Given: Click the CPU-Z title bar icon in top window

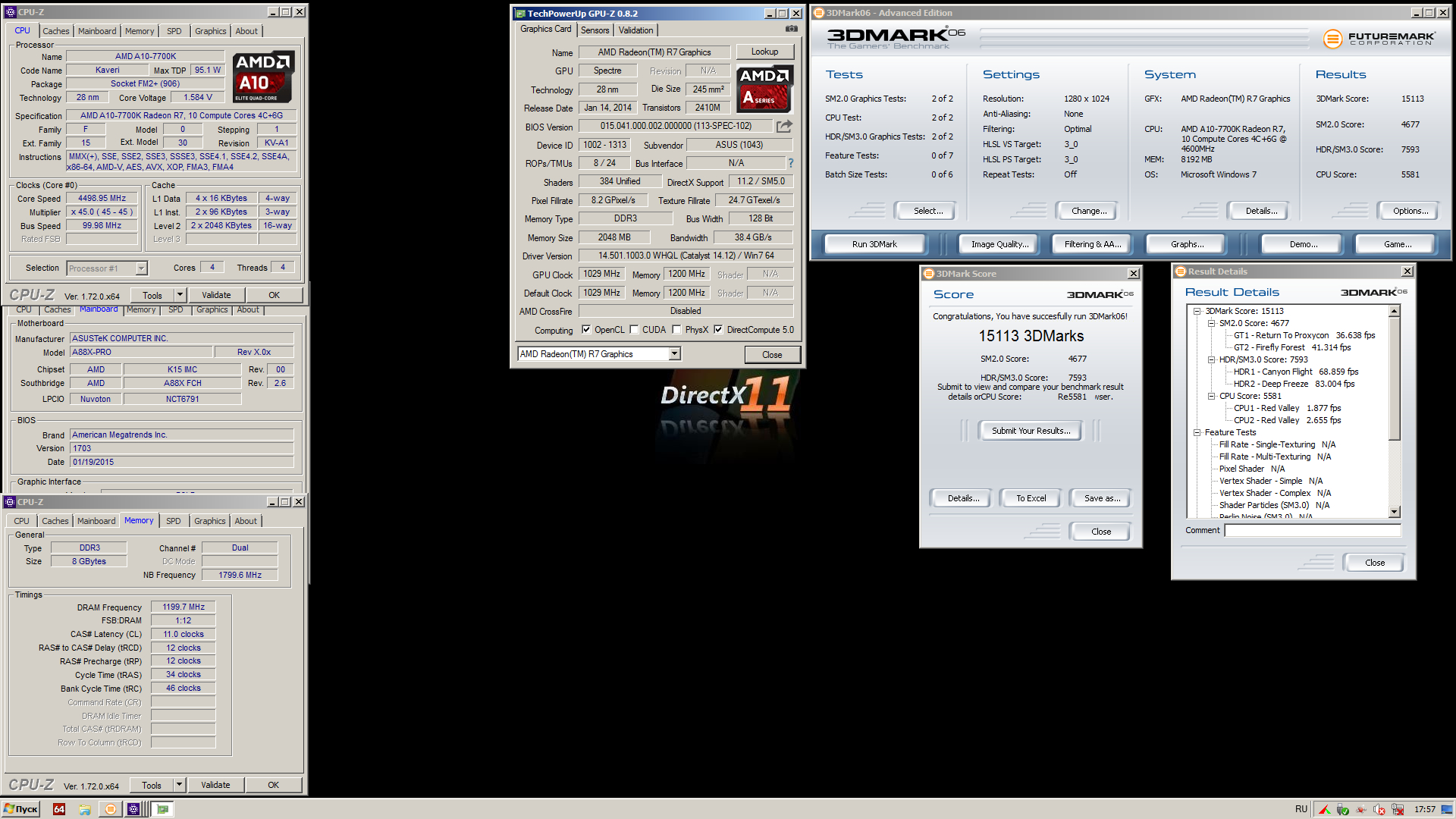Looking at the screenshot, I should (11, 12).
